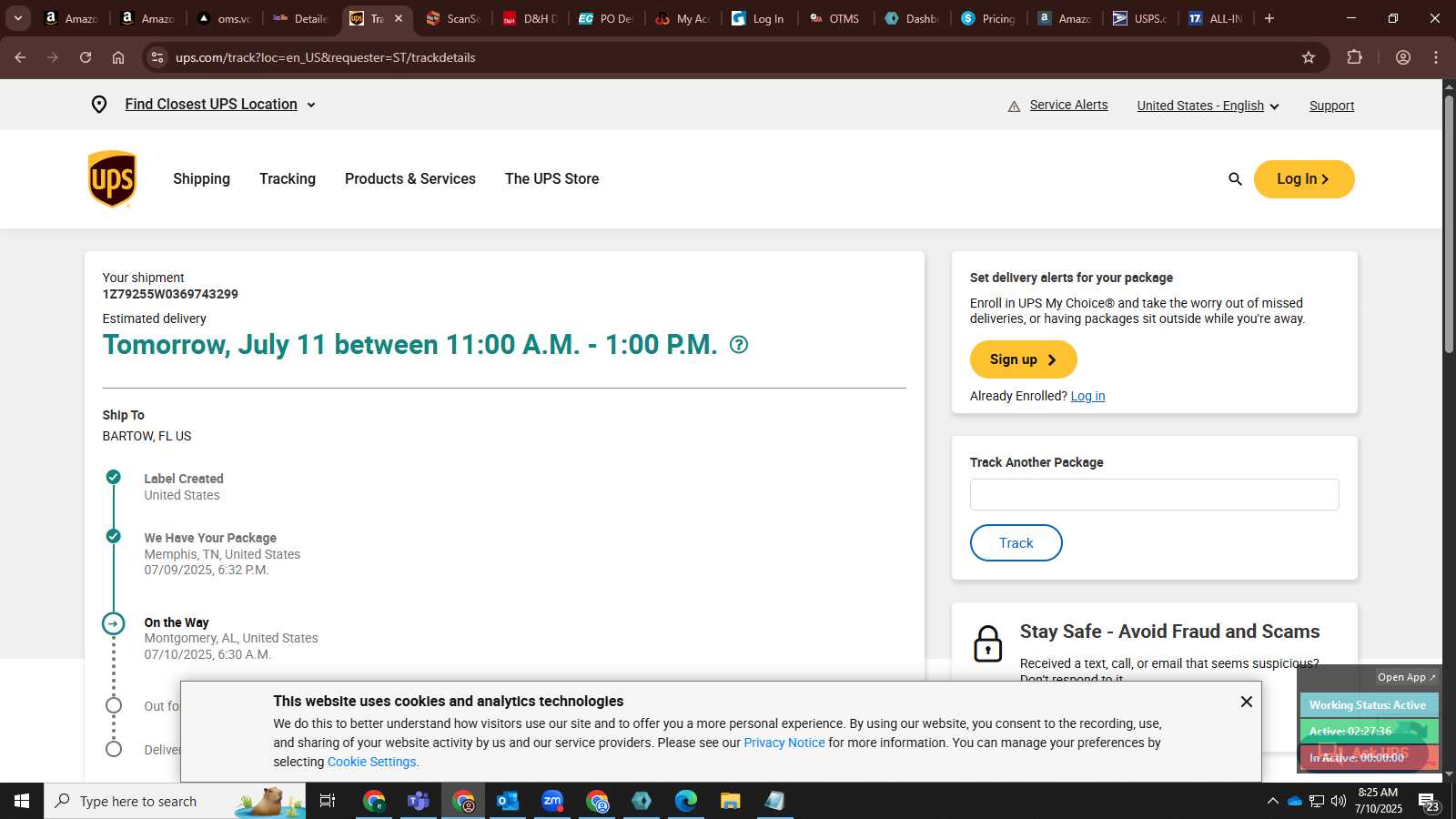This screenshot has height=819, width=1456.
Task: Switch to the USPS.com browser tab
Action: [x=1141, y=18]
